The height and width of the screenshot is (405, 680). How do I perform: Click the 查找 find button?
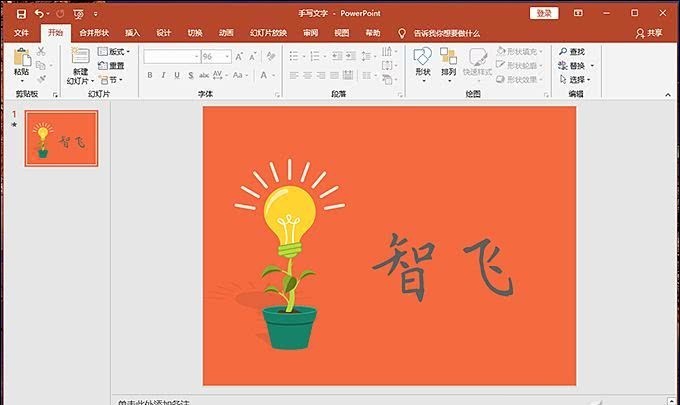pyautogui.click(x=572, y=52)
